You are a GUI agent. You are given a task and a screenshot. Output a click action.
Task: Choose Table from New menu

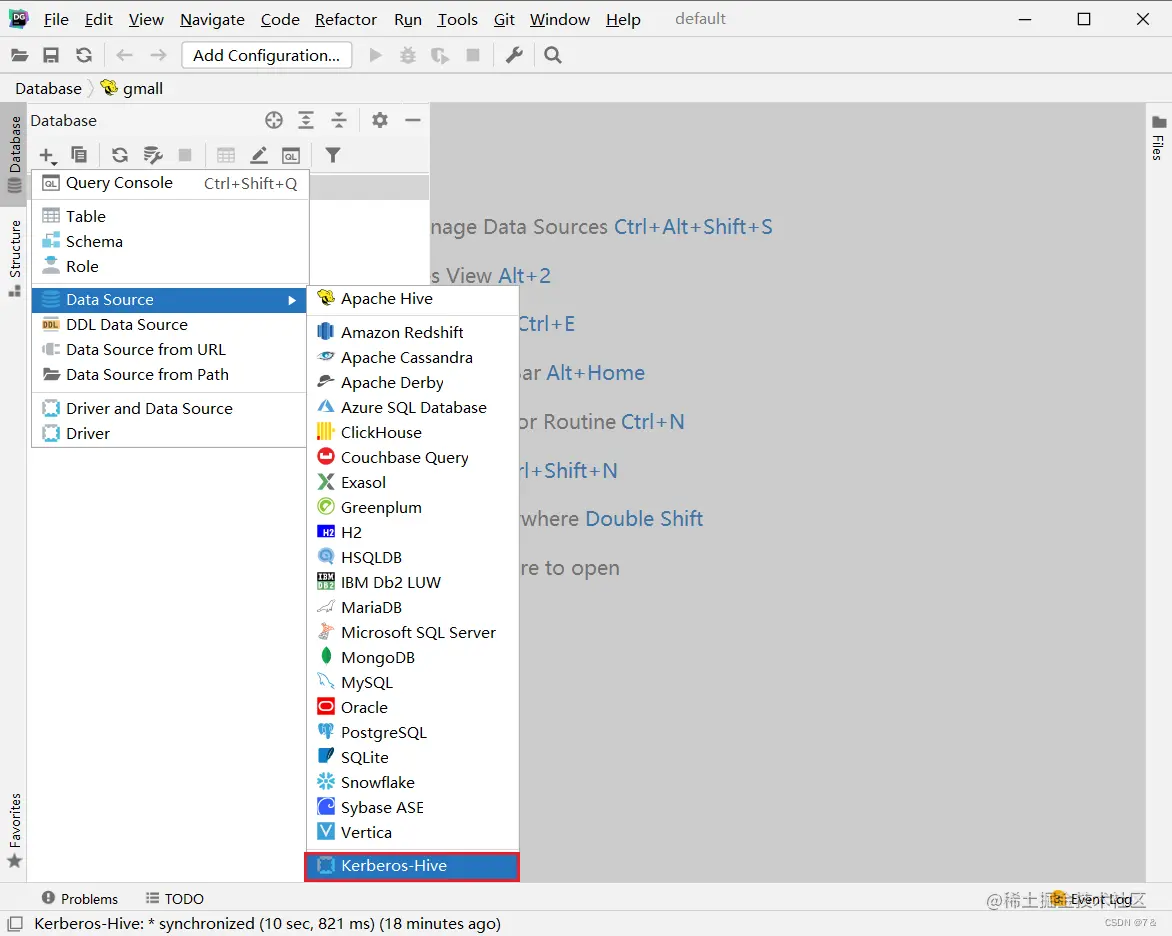pyautogui.click(x=170, y=216)
